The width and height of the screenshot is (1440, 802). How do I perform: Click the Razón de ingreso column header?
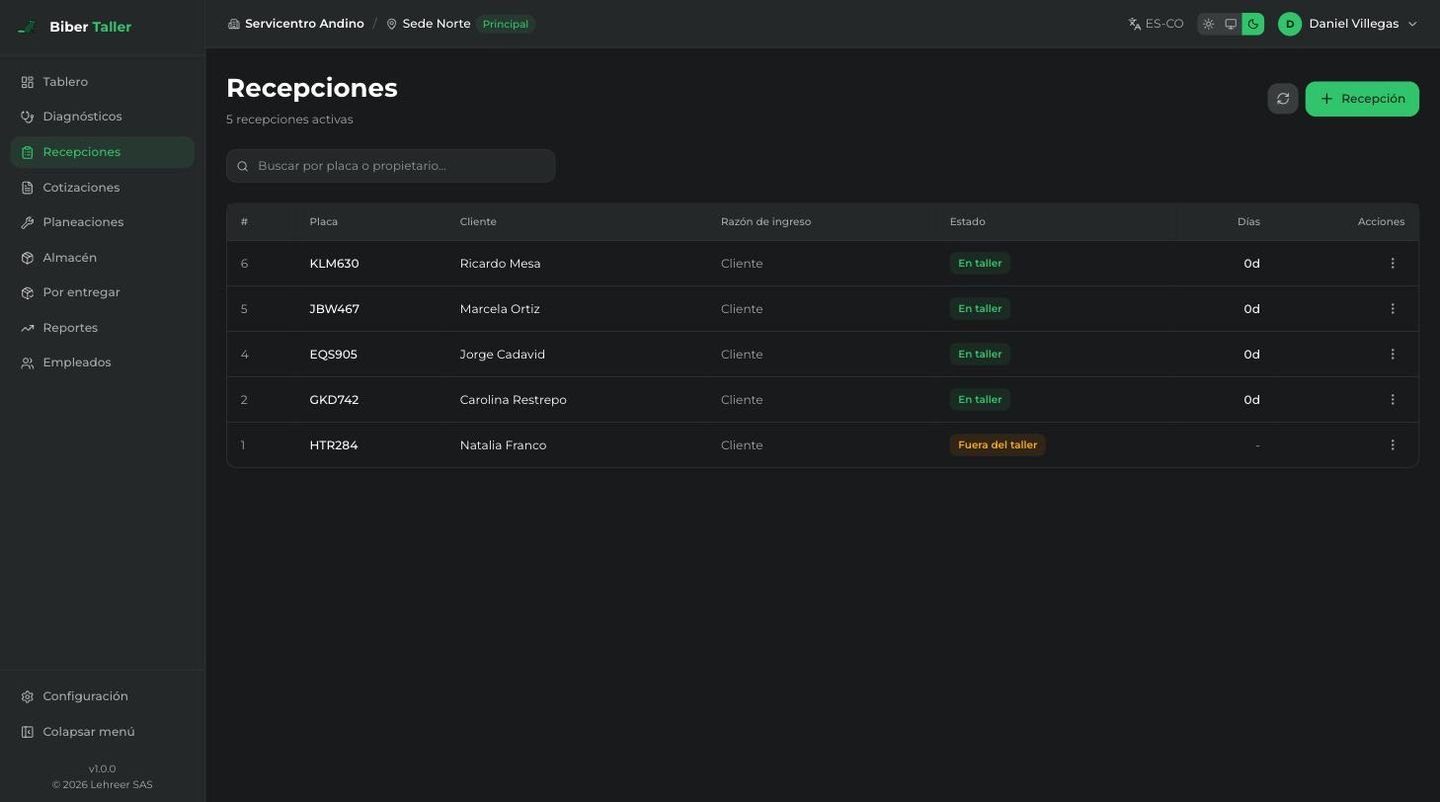click(766, 222)
